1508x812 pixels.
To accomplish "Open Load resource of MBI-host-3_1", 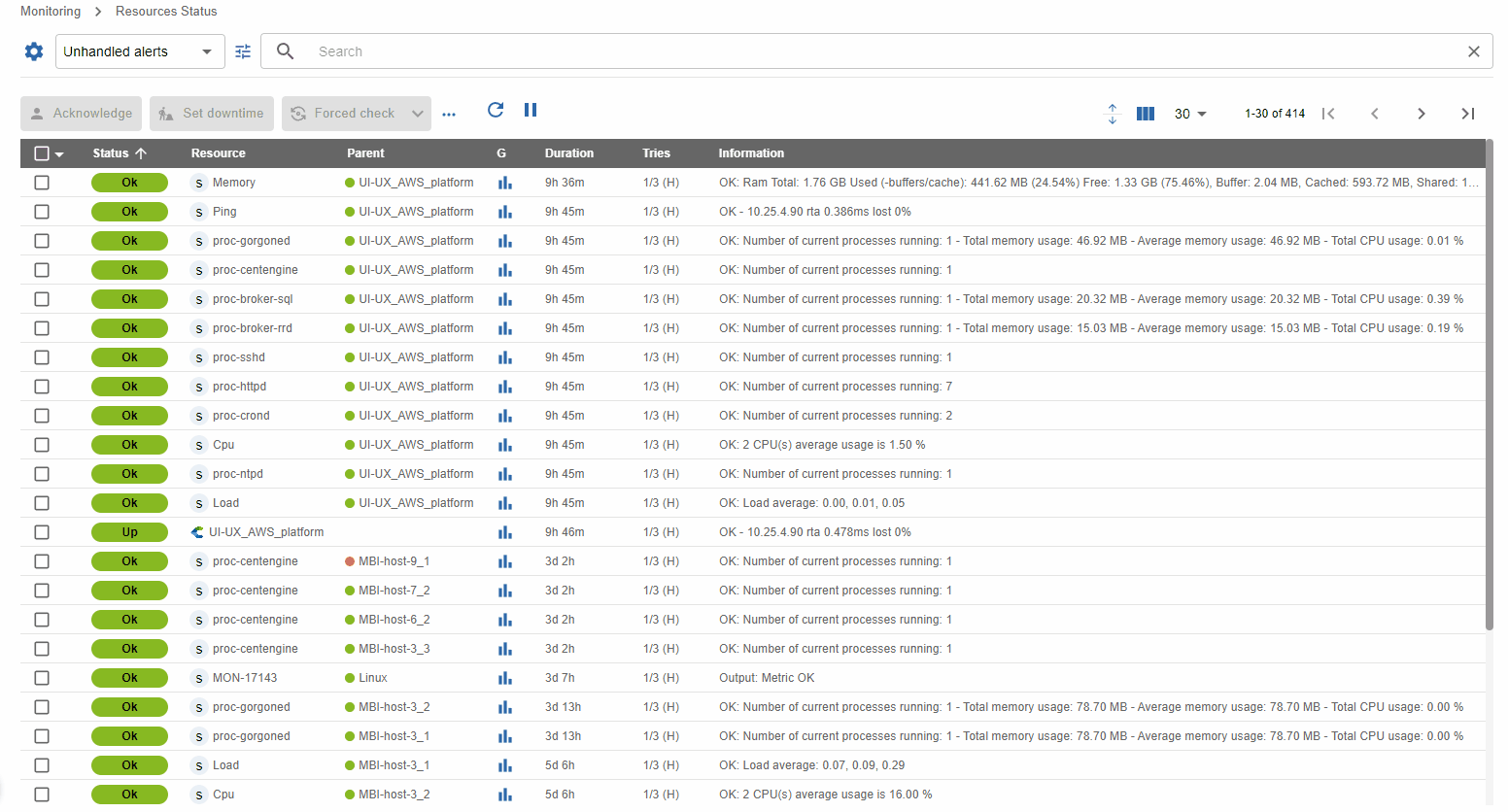I will [225, 765].
